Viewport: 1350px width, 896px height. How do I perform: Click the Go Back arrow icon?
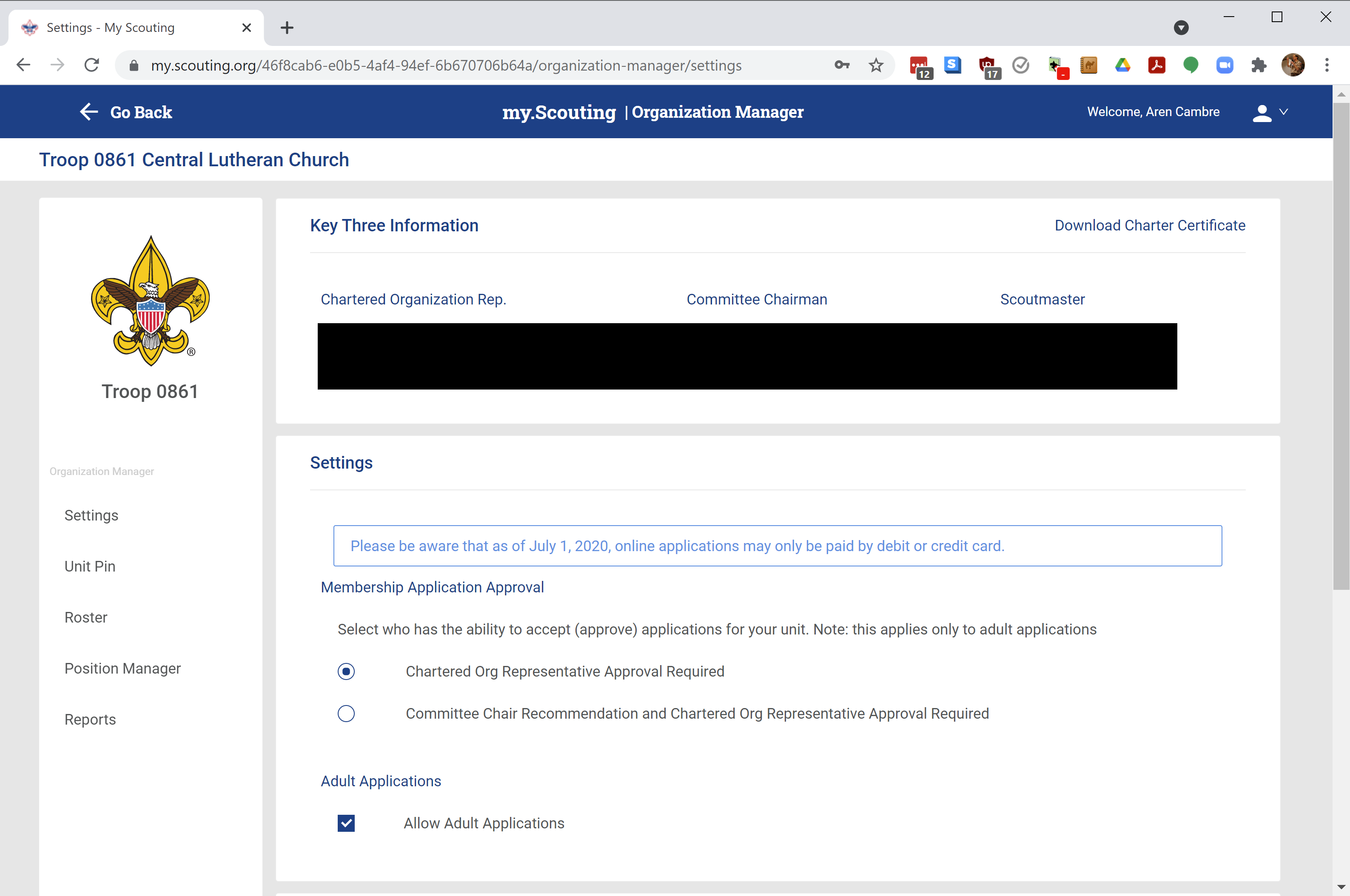88,112
